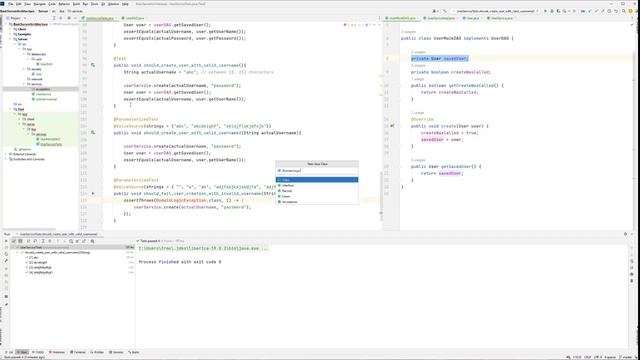Select Interface in New Java Class popup
The image size is (640, 360).
317,185
